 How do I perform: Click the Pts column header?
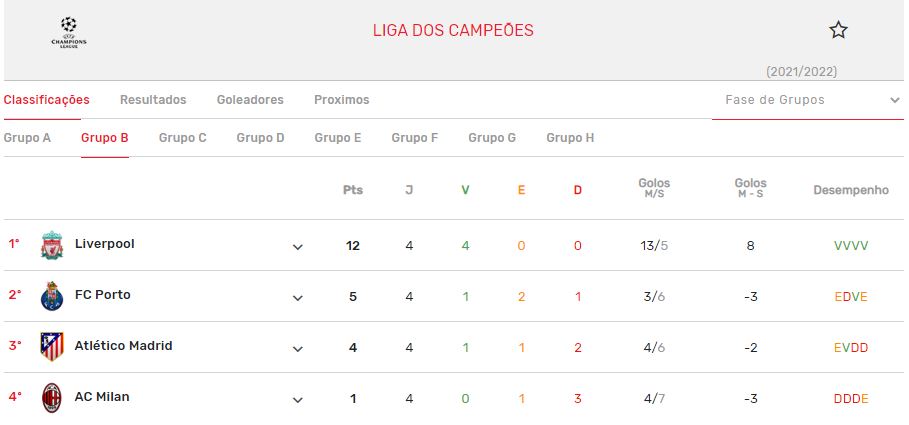(352, 190)
